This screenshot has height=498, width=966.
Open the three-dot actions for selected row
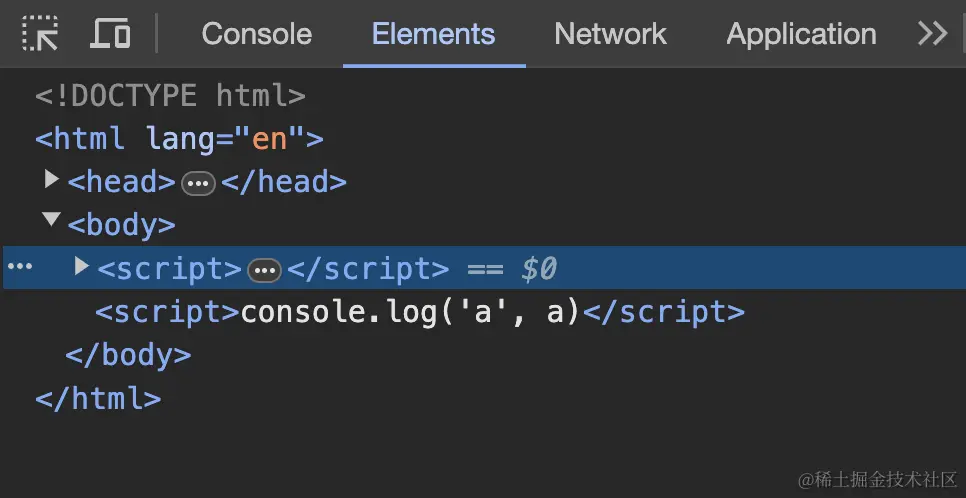(x=20, y=266)
